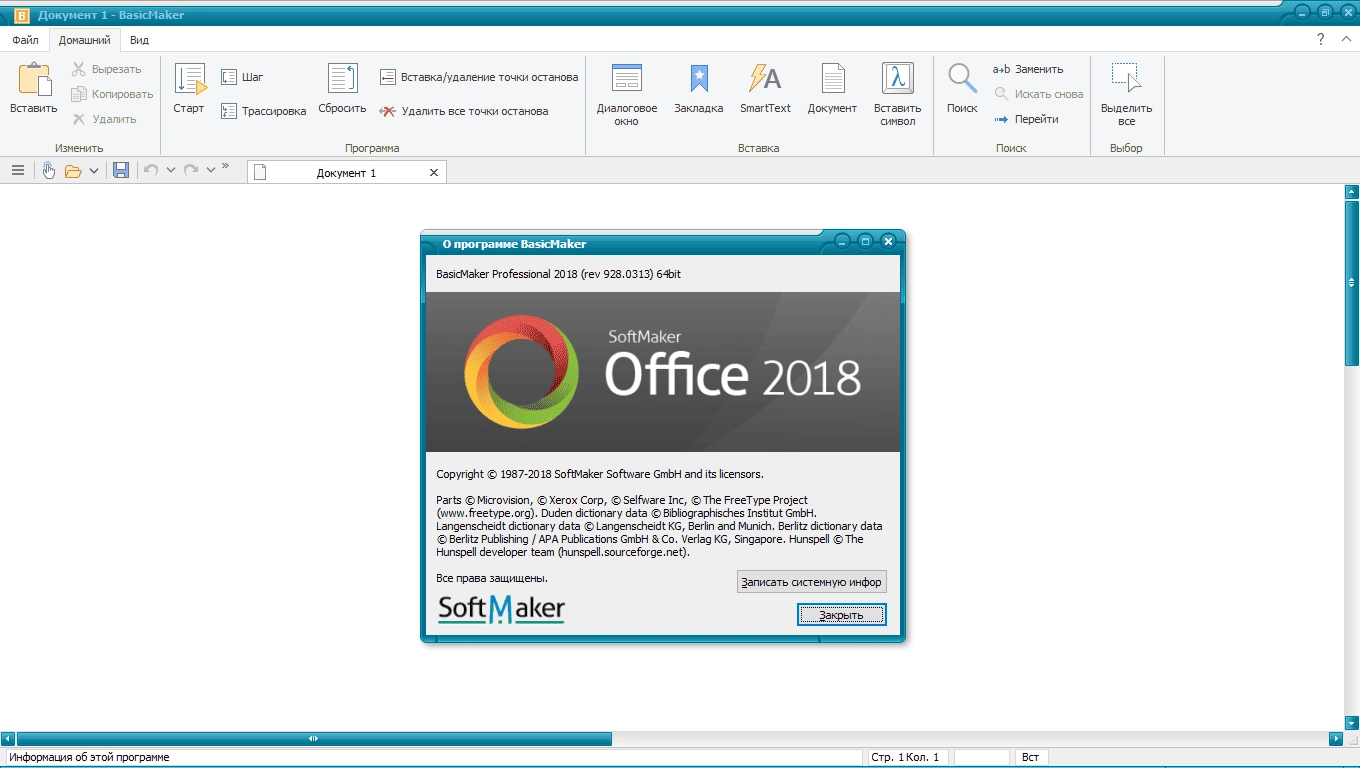The height and width of the screenshot is (768, 1360).
Task: Click Записать системную инфор button
Action: pyautogui.click(x=812, y=582)
